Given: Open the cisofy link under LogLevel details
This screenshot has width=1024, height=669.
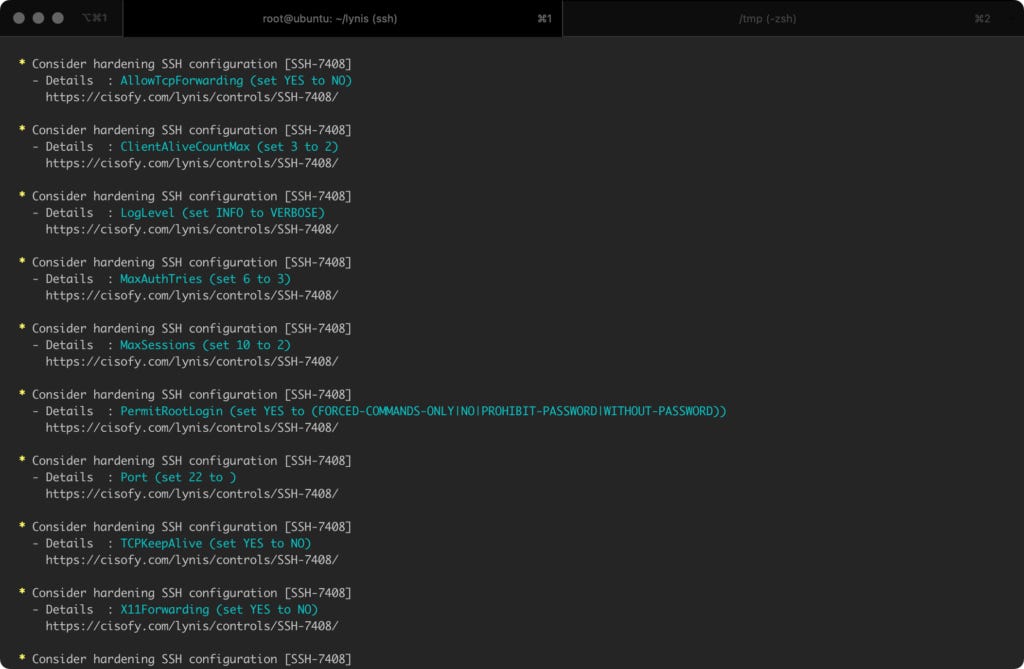Looking at the screenshot, I should pos(192,229).
